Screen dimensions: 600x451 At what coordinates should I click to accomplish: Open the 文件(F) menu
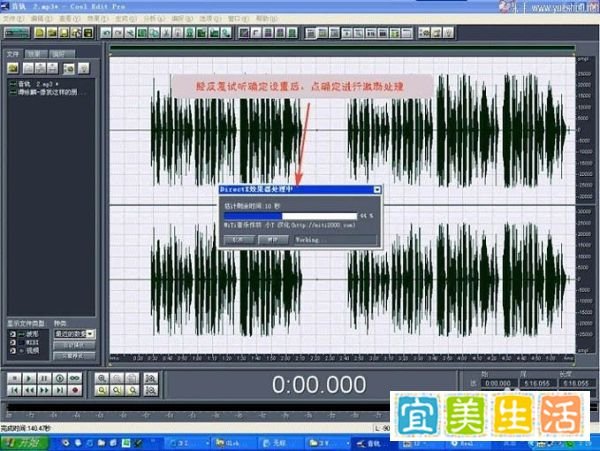[x=13, y=18]
